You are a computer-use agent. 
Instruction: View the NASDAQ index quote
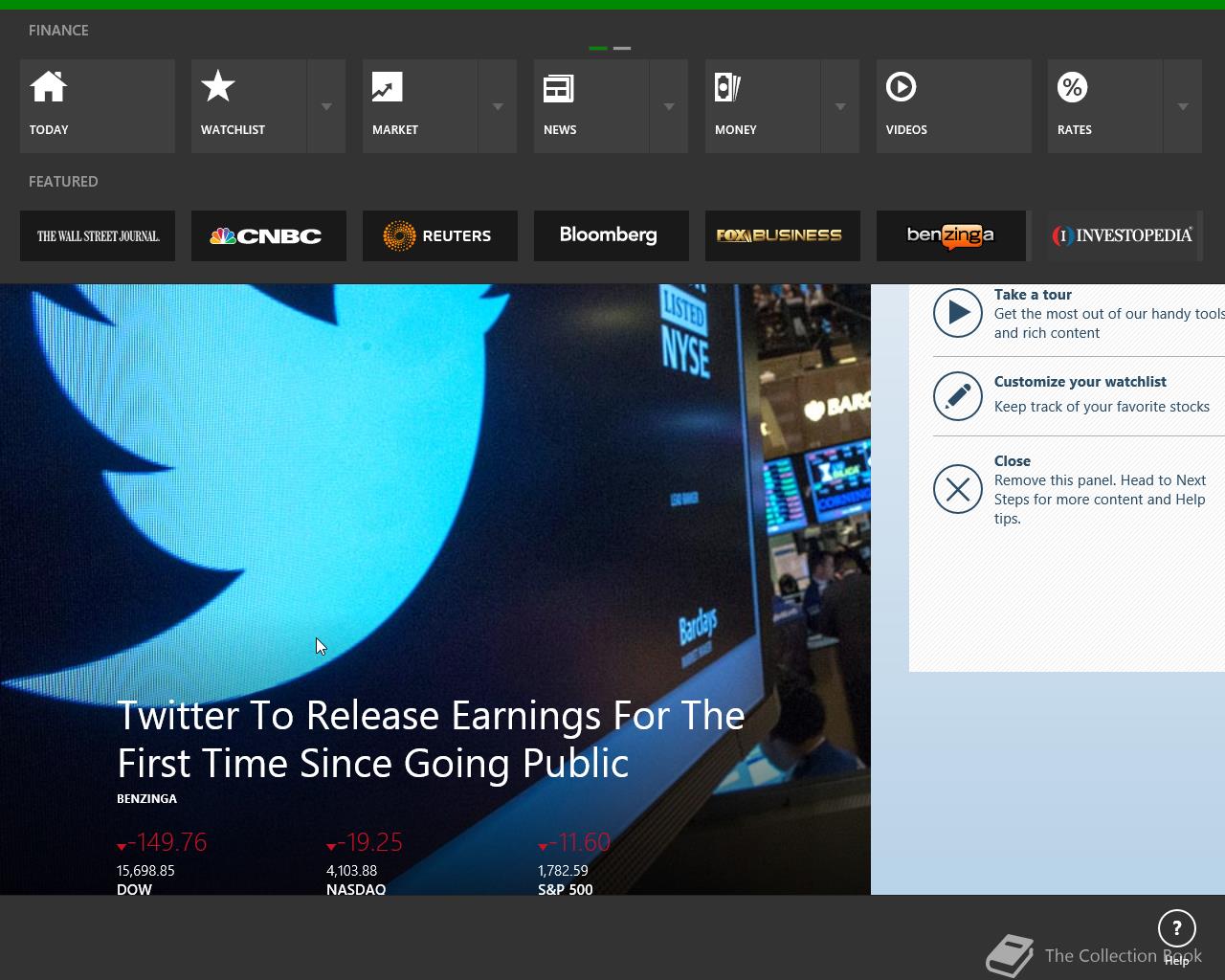tap(365, 863)
